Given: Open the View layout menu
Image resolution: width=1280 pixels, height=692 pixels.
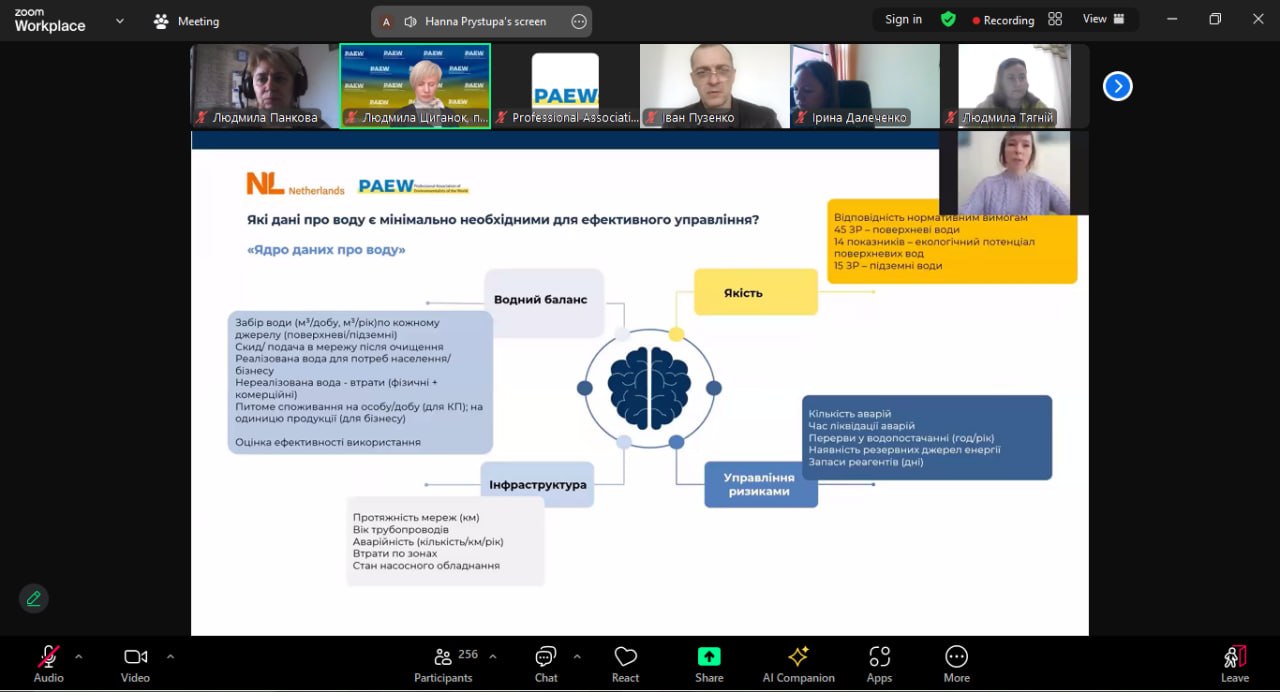Looking at the screenshot, I should click(x=1103, y=19).
